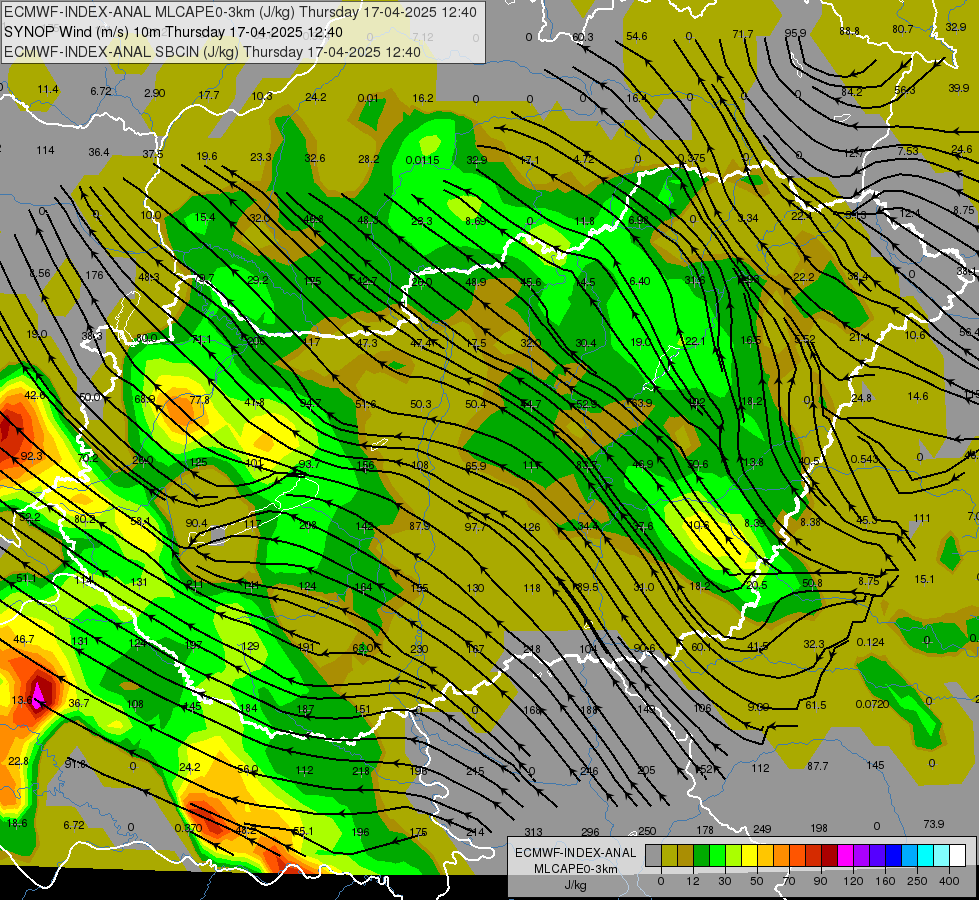Screen dimensions: 979x900
Task: Click the map value '92.3'
Action: 31,456
